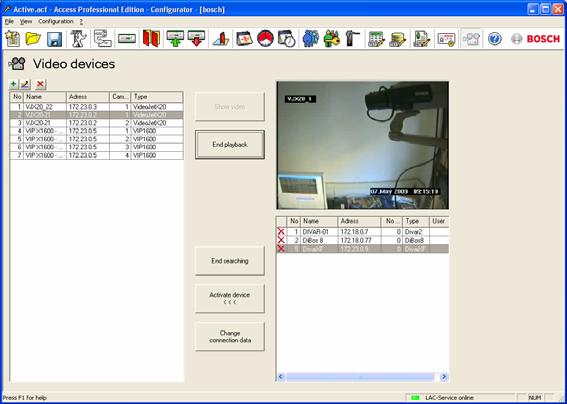
Task: Click the person with key authorizations icon
Action: (332, 38)
